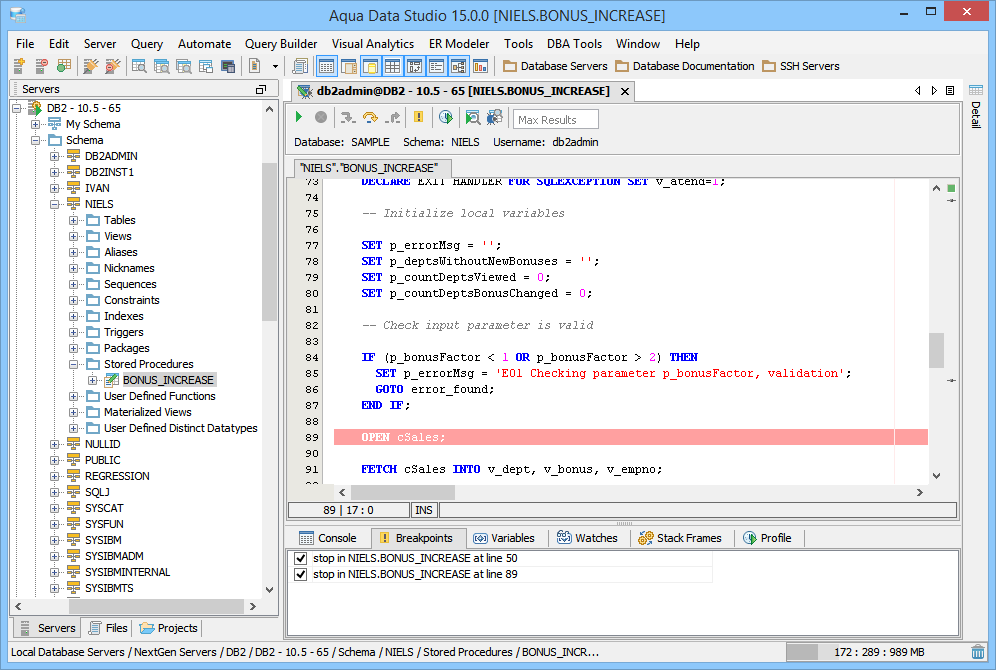The height and width of the screenshot is (670, 996).
Task: Uncheck the breakpoint at line 50
Action: click(301, 558)
